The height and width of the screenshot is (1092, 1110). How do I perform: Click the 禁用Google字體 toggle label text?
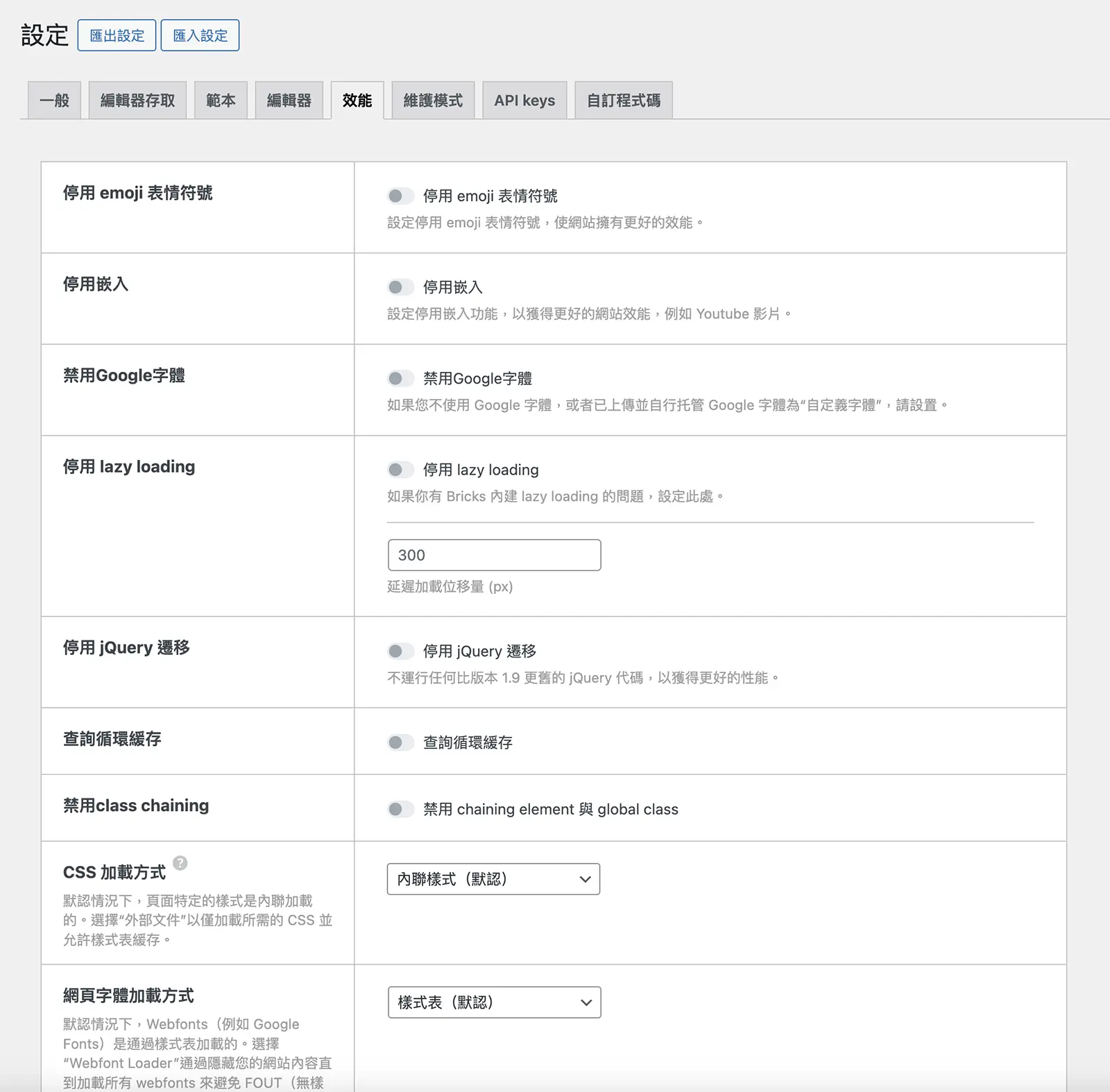click(x=478, y=379)
